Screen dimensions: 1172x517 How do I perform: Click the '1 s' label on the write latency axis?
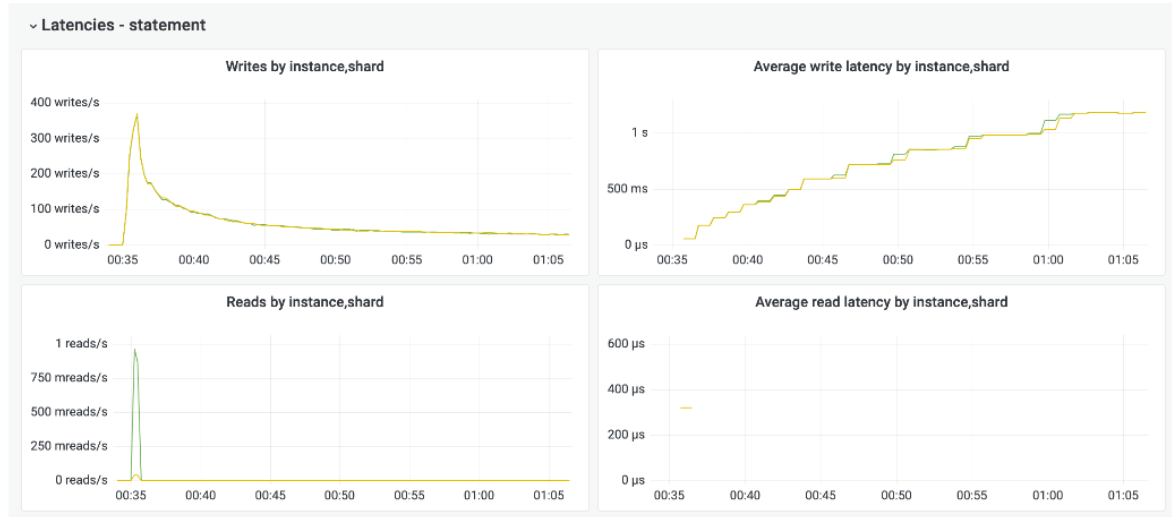[x=638, y=133]
